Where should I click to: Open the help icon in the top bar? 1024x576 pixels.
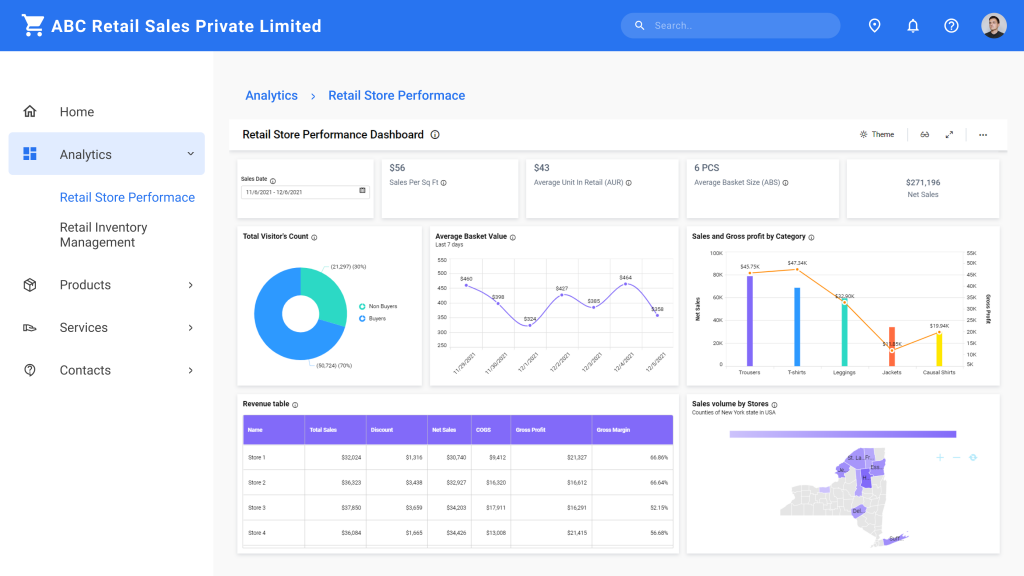(951, 25)
